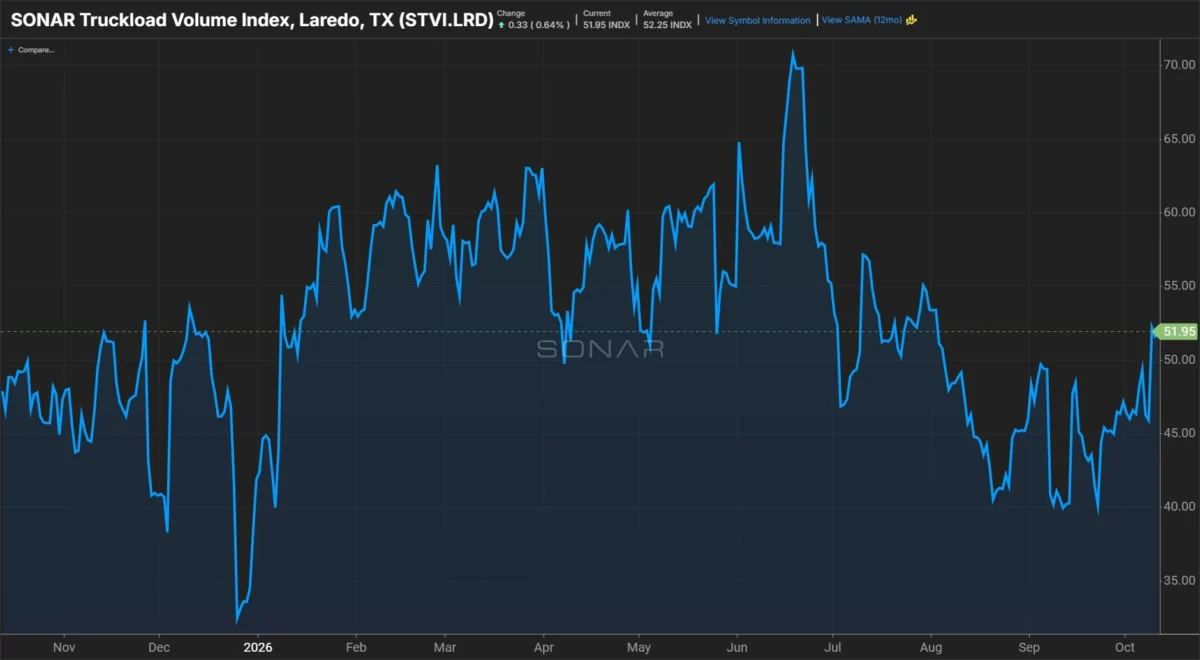Open the View Symbol Information link

pyautogui.click(x=758, y=20)
